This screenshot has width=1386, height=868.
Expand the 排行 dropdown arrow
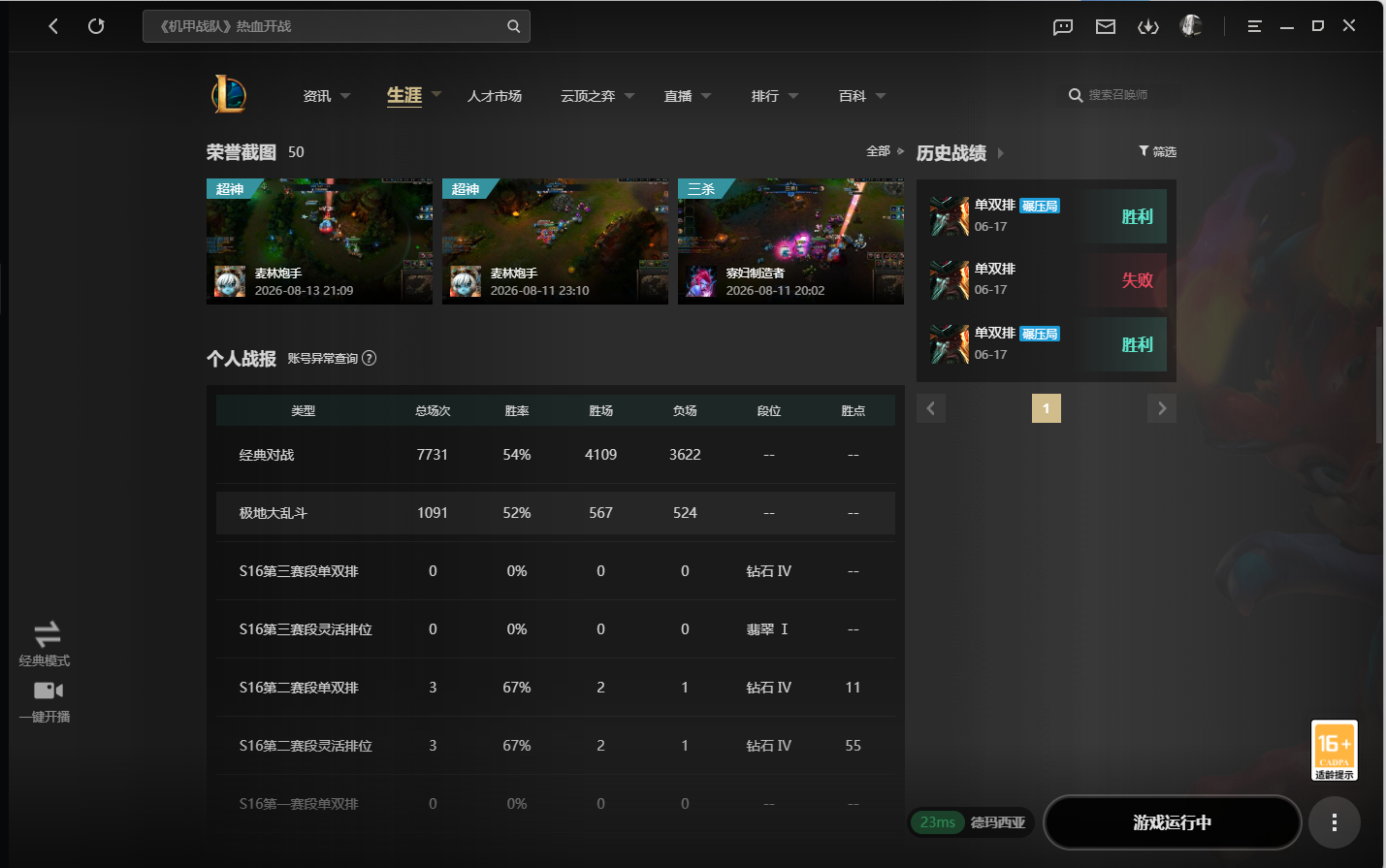(x=793, y=96)
